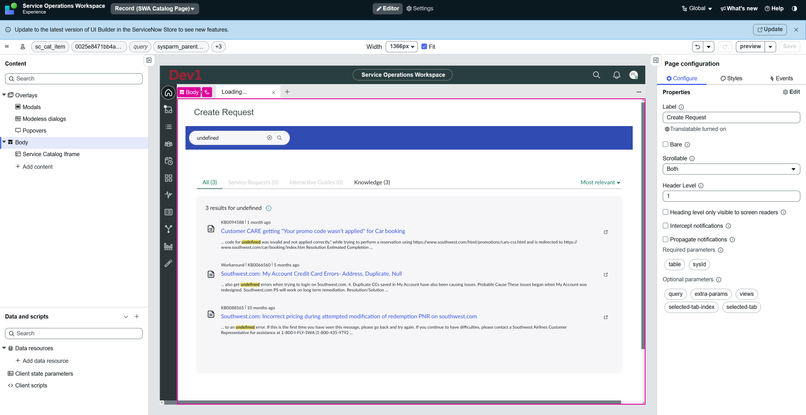Viewport: 806px width, 415px height.
Task: Collapse the Data resources tree node
Action: [x=5, y=348]
